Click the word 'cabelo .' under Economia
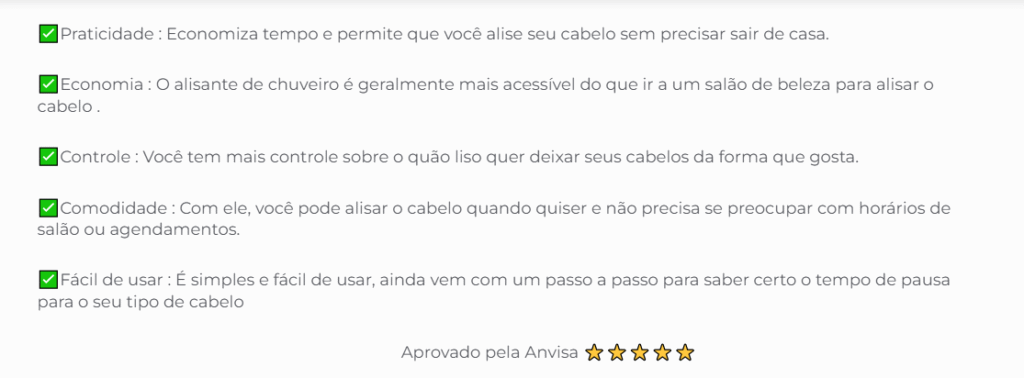This screenshot has width=1024, height=378. click(69, 107)
